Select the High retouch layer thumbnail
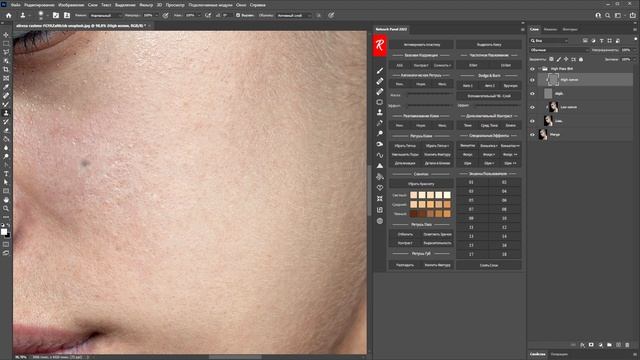Screen dimensions: 640x360 point(553,80)
